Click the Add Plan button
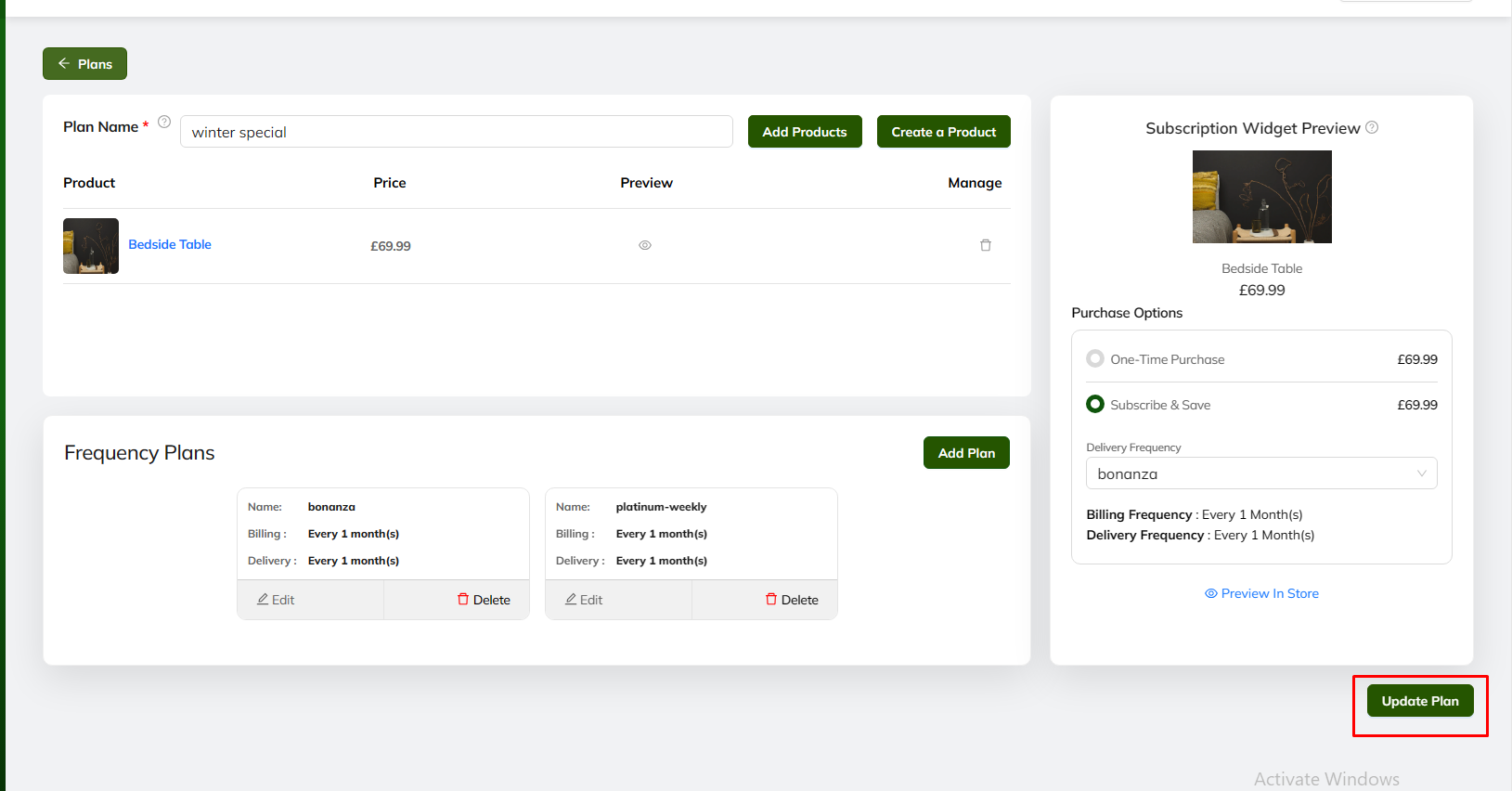This screenshot has height=791, width=1512. (x=966, y=453)
